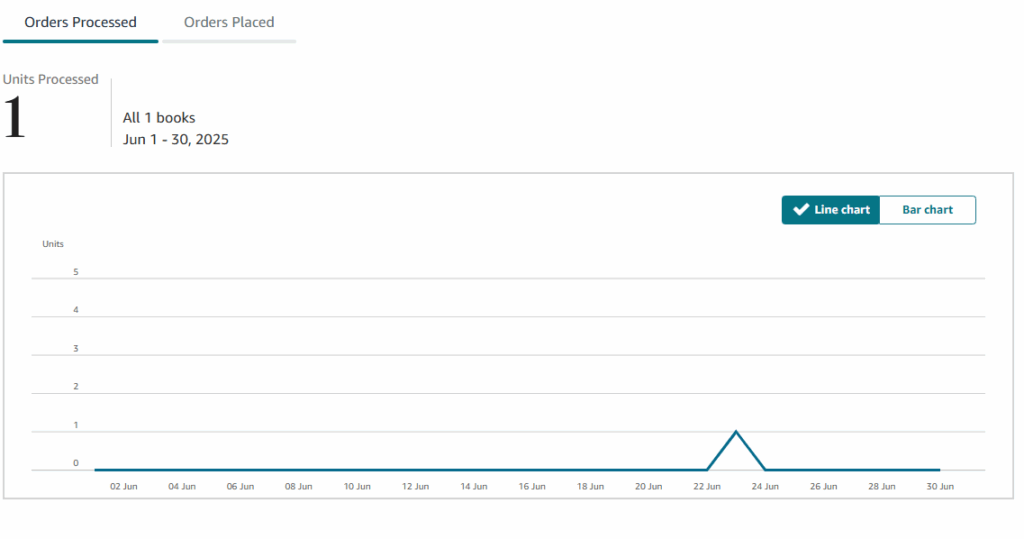The width and height of the screenshot is (1024, 539).
Task: Click the 'All 1 books' text
Action: tap(159, 118)
